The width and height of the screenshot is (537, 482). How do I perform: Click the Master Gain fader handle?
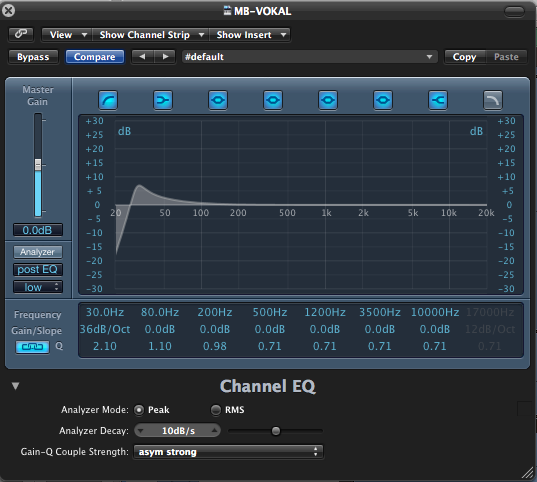click(x=38, y=164)
